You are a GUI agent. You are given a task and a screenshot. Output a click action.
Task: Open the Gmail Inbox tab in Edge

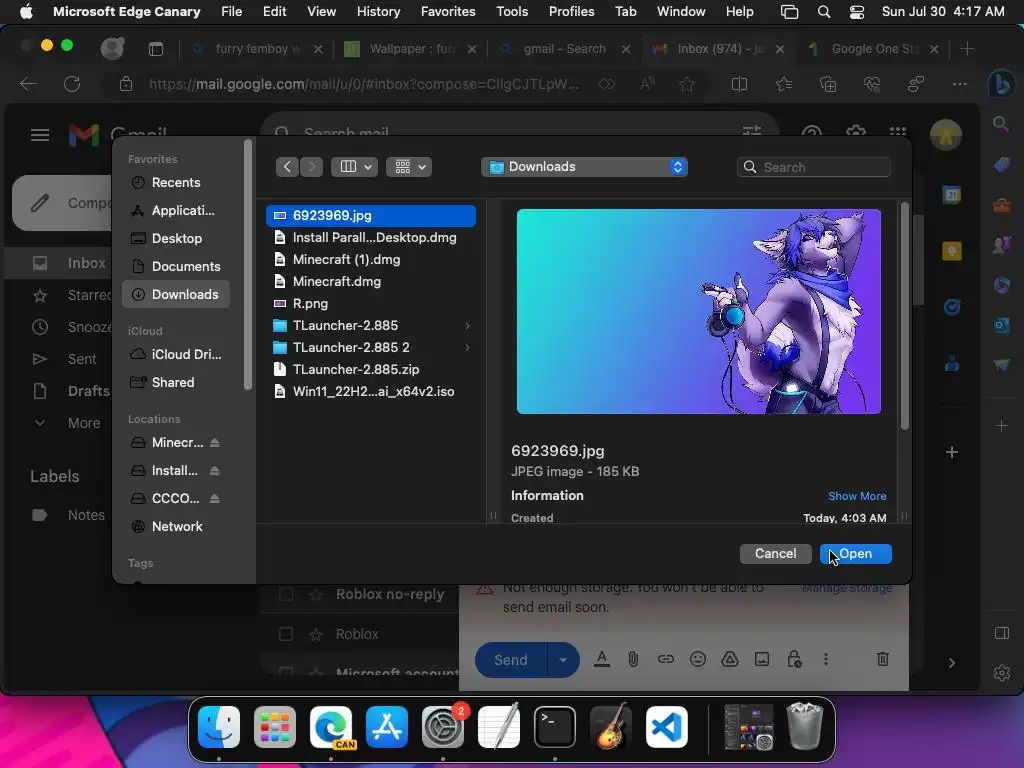pyautogui.click(x=718, y=49)
